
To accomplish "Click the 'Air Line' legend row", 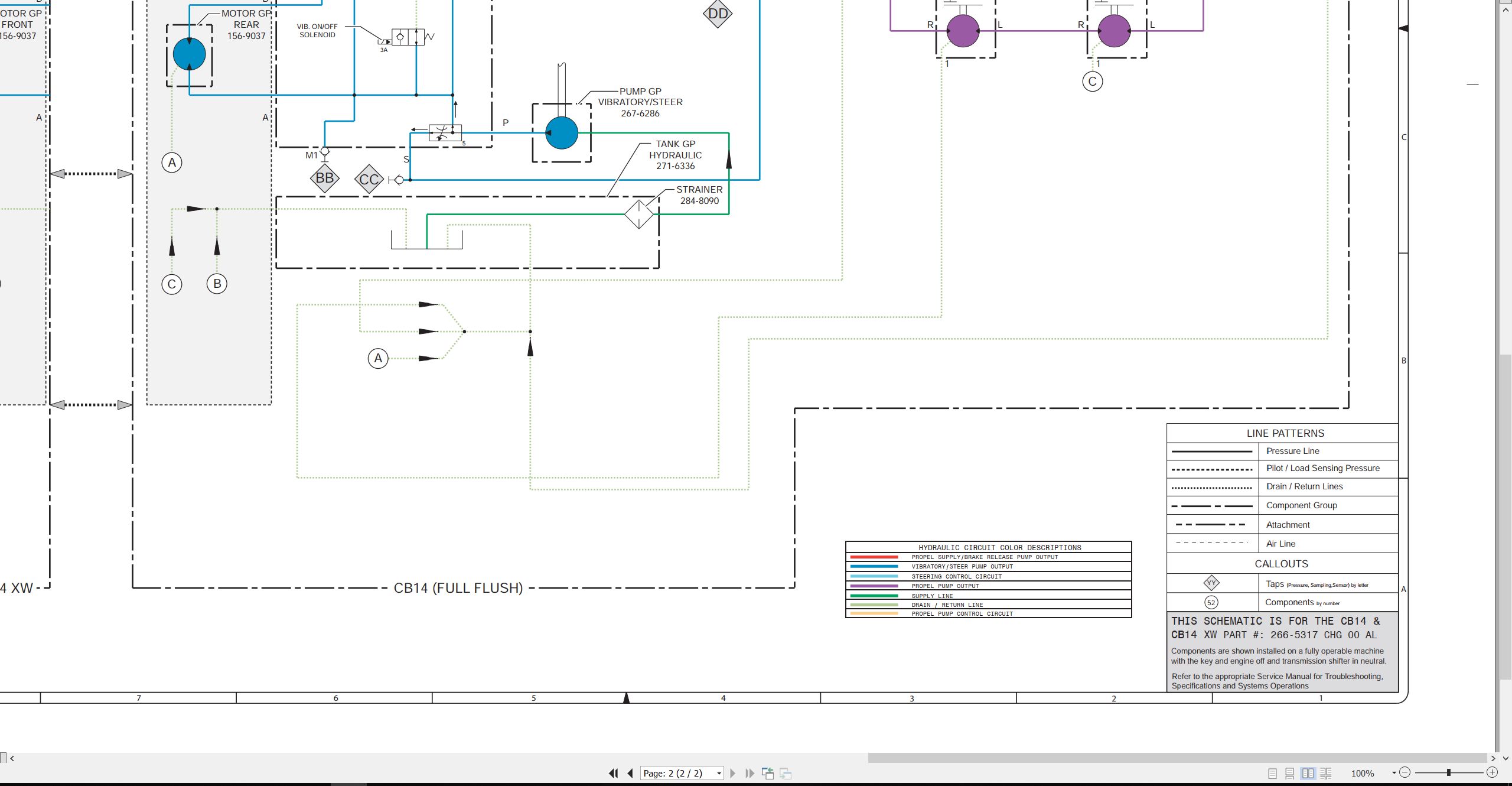I will pos(1282,544).
